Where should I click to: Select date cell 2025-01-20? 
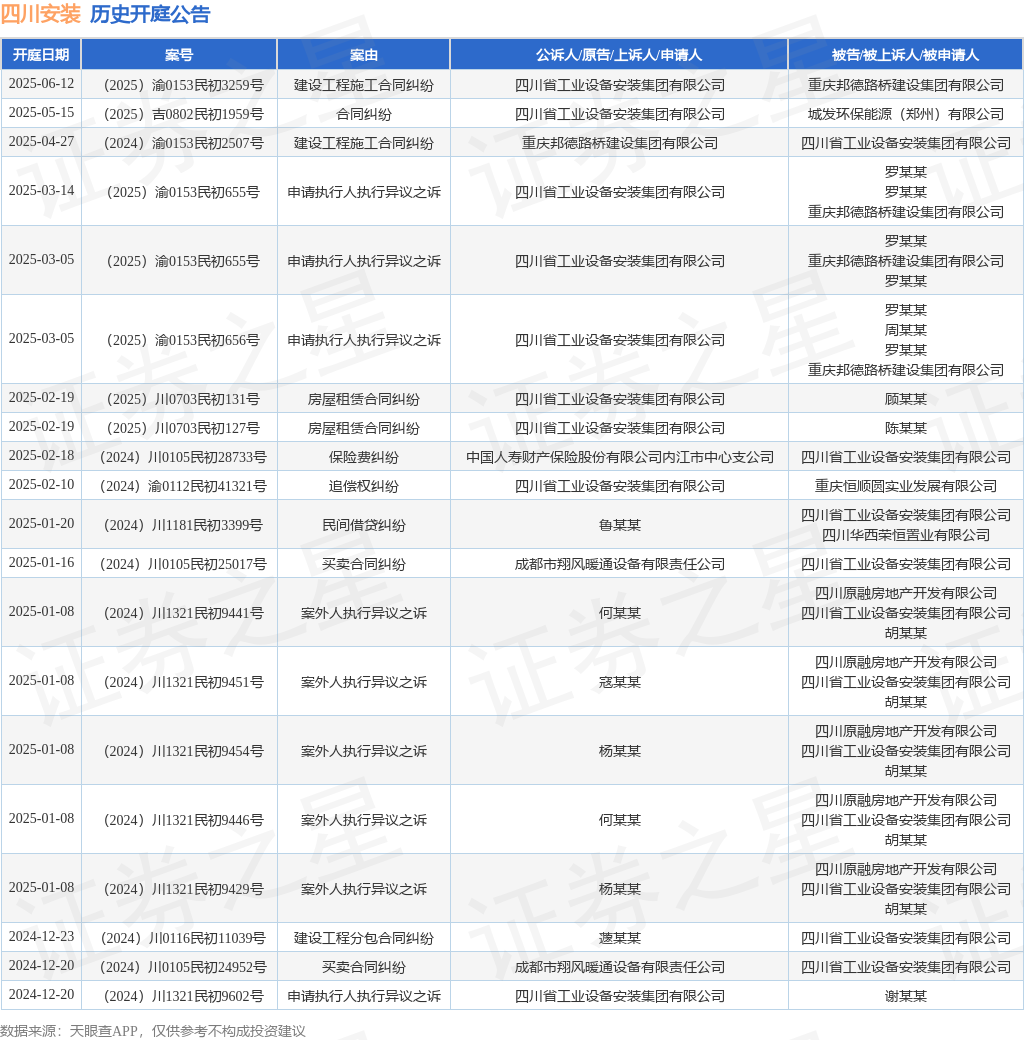tap(41, 524)
